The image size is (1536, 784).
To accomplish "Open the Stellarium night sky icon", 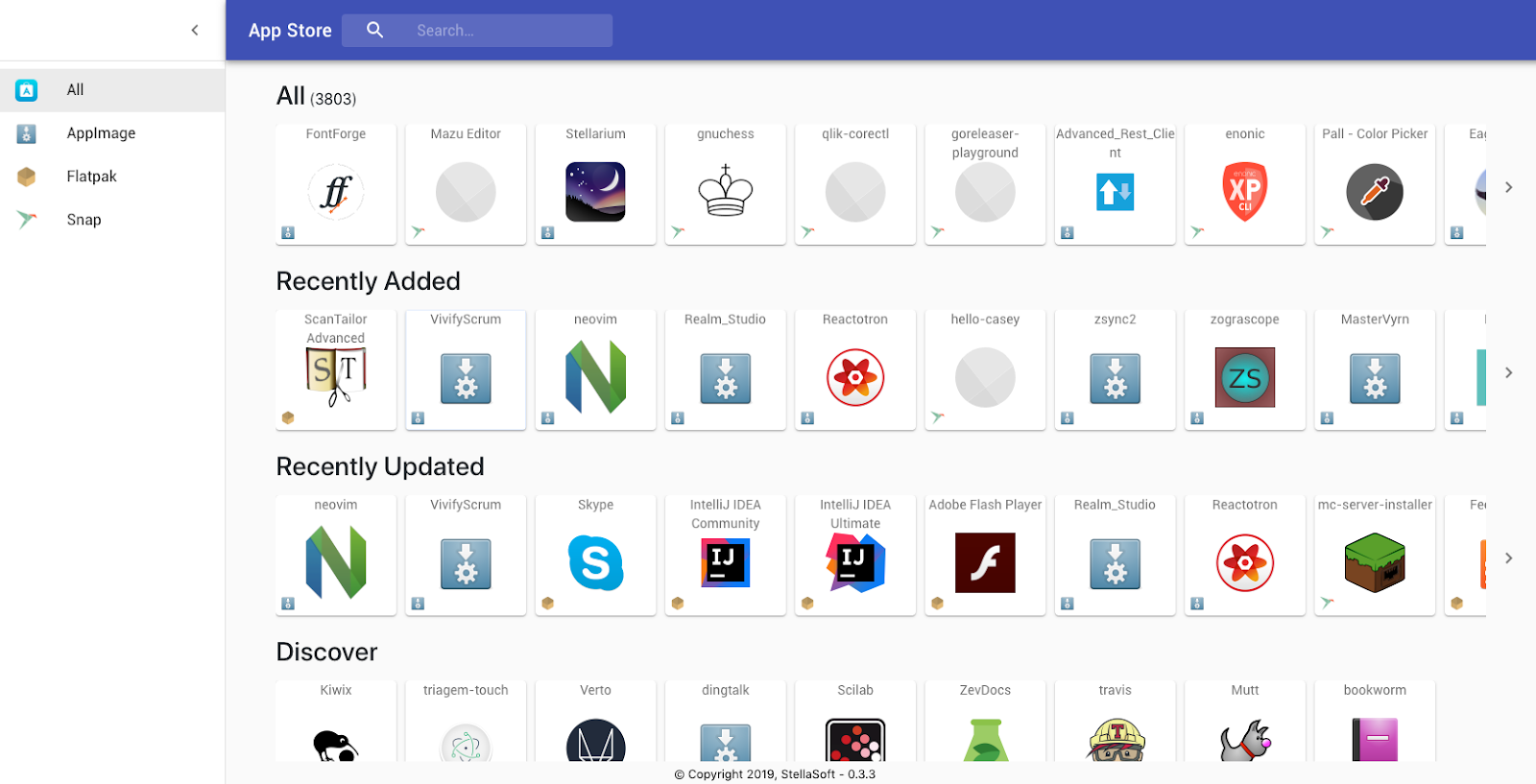I will [x=595, y=192].
